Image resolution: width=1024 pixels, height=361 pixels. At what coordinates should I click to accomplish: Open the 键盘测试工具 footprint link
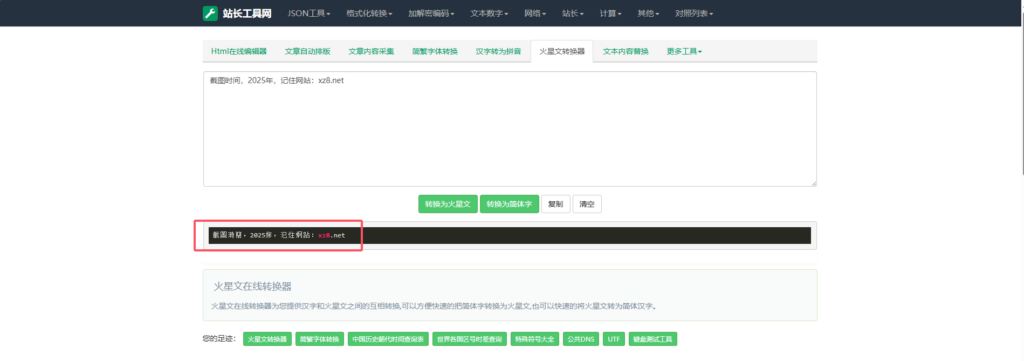coord(653,339)
